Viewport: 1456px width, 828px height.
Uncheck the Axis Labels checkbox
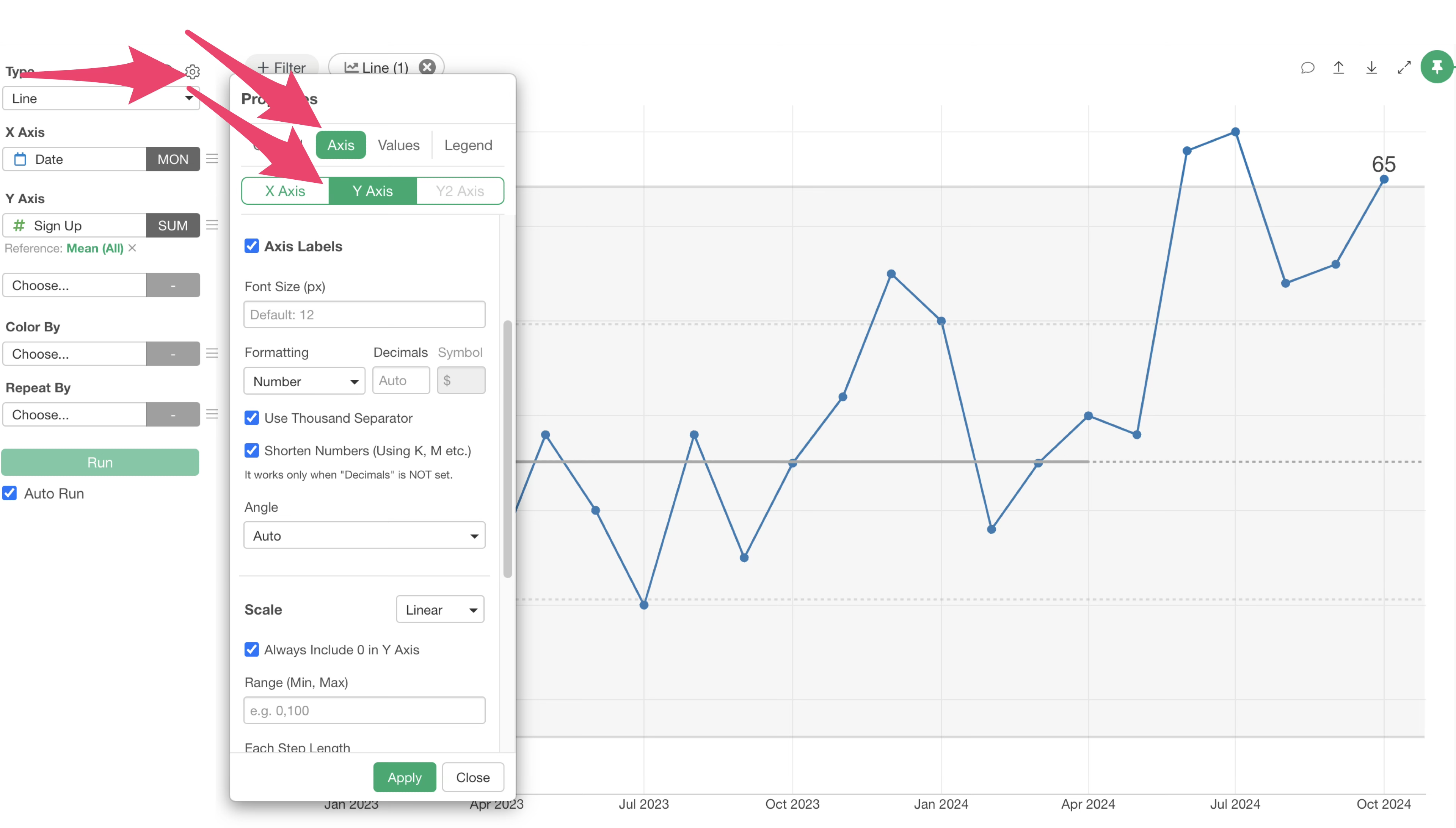point(251,246)
